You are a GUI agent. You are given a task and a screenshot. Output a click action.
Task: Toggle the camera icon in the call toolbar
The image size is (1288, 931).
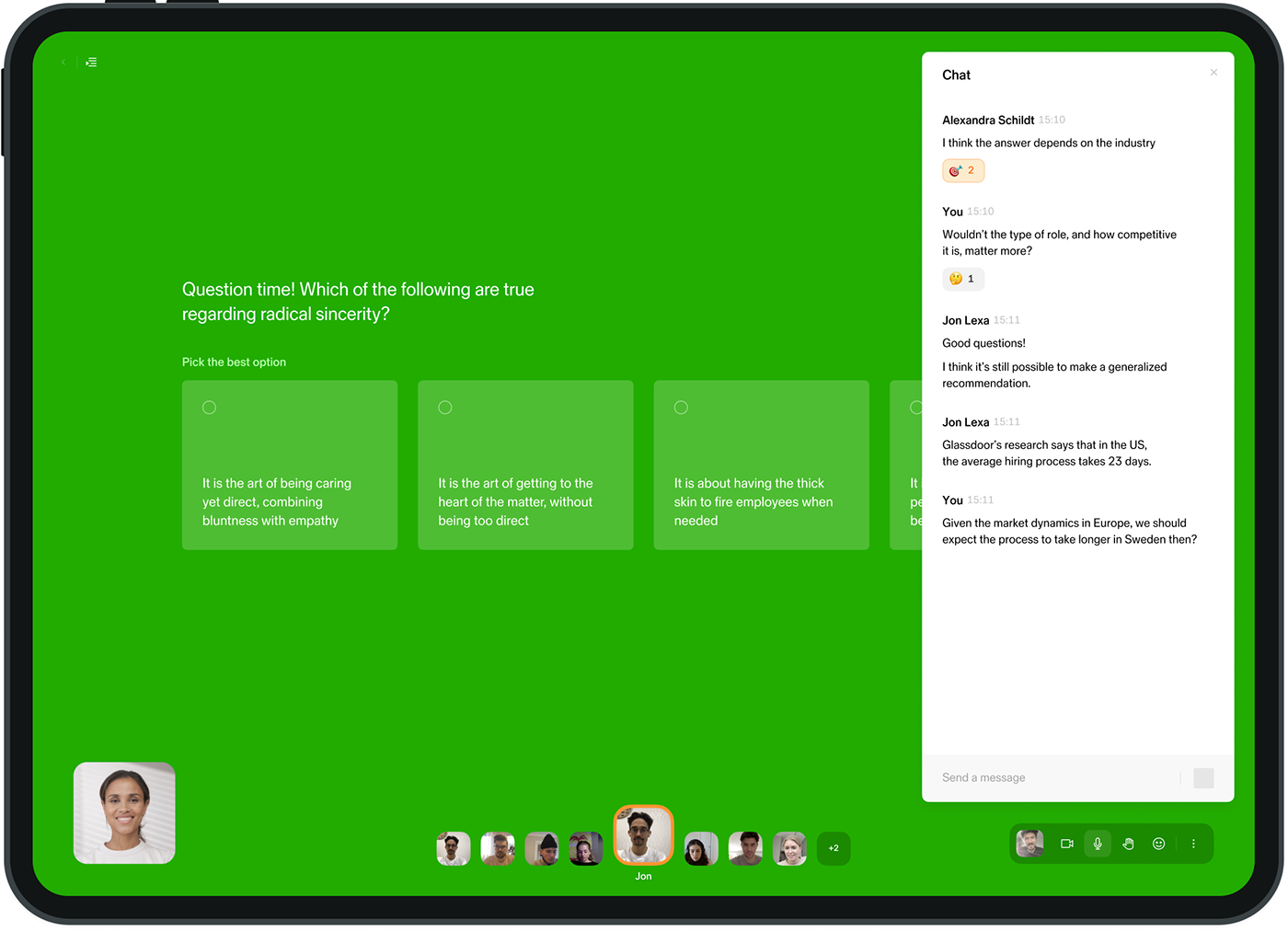pos(1066,844)
